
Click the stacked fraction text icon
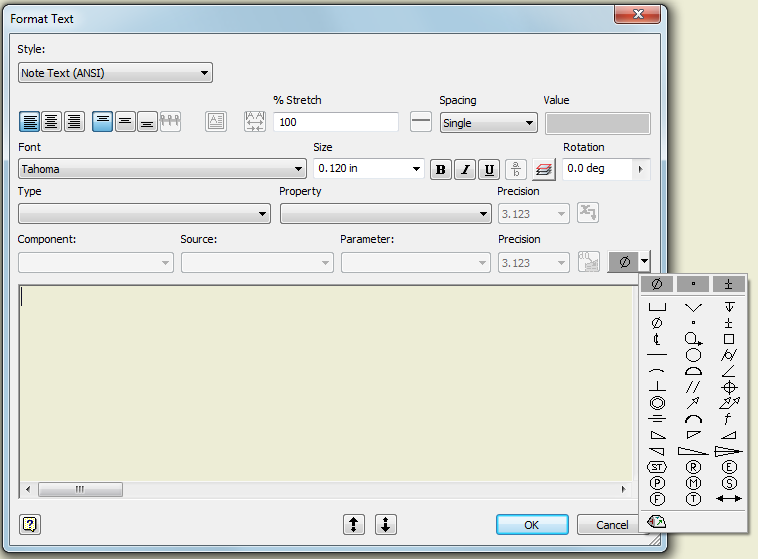coord(516,170)
